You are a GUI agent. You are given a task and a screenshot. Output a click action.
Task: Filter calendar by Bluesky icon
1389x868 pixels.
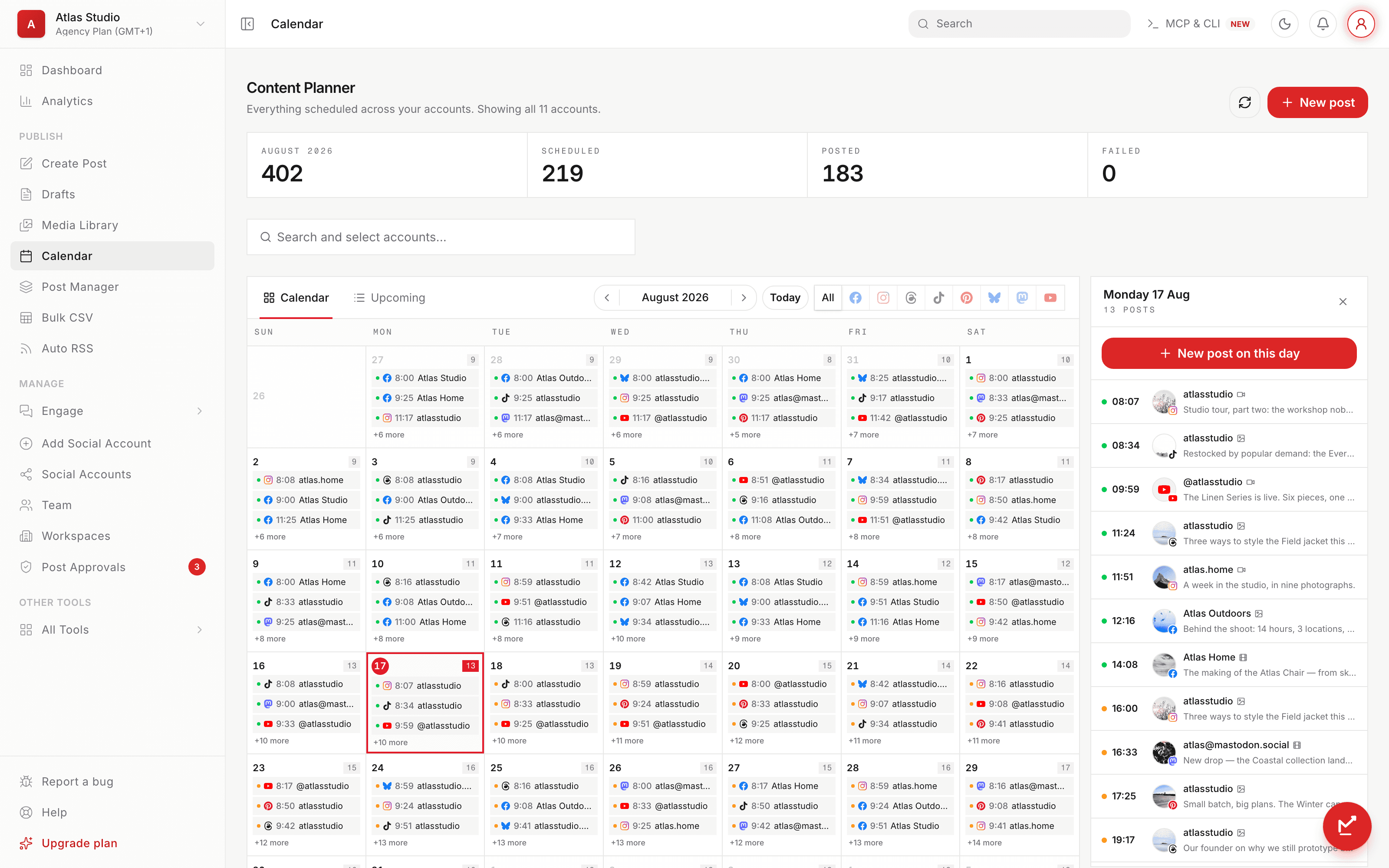[994, 297]
